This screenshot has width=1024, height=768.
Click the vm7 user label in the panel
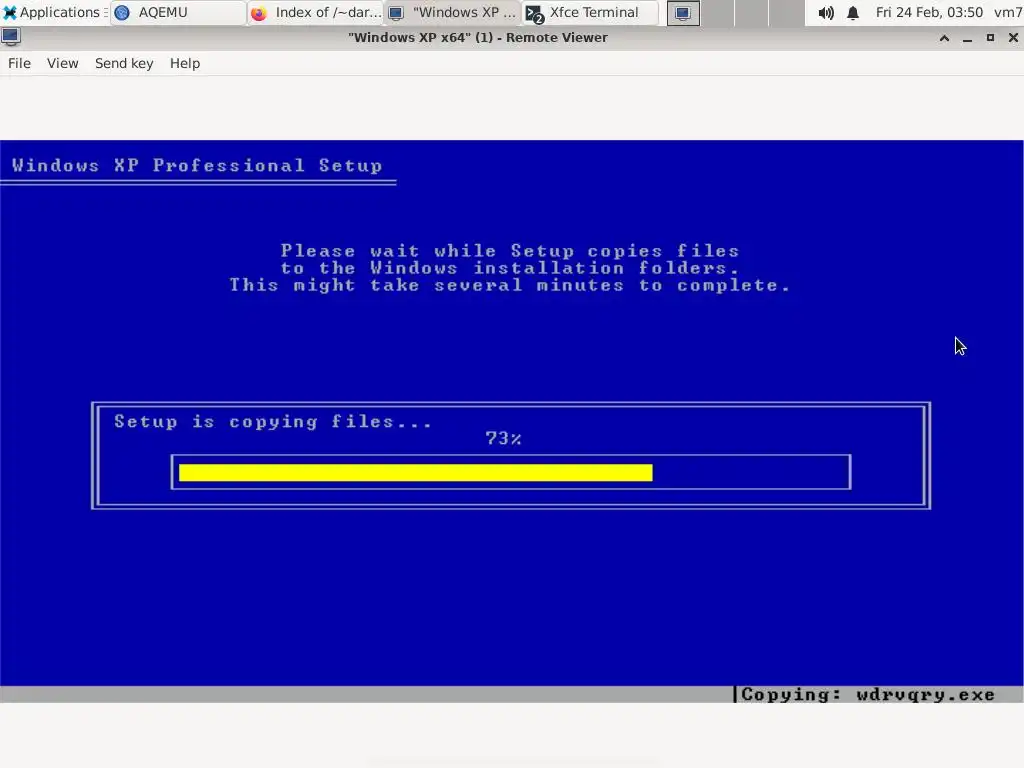pyautogui.click(x=1008, y=12)
